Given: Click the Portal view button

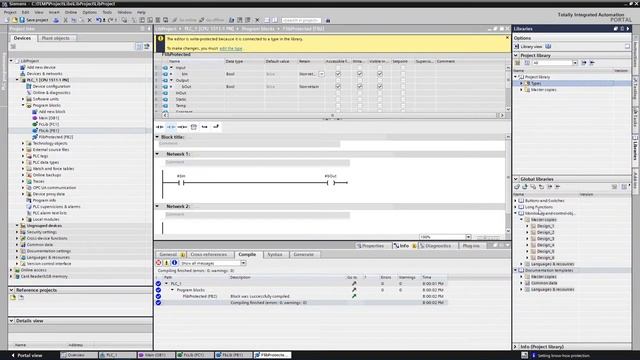Looking at the screenshot, I should [26, 356].
